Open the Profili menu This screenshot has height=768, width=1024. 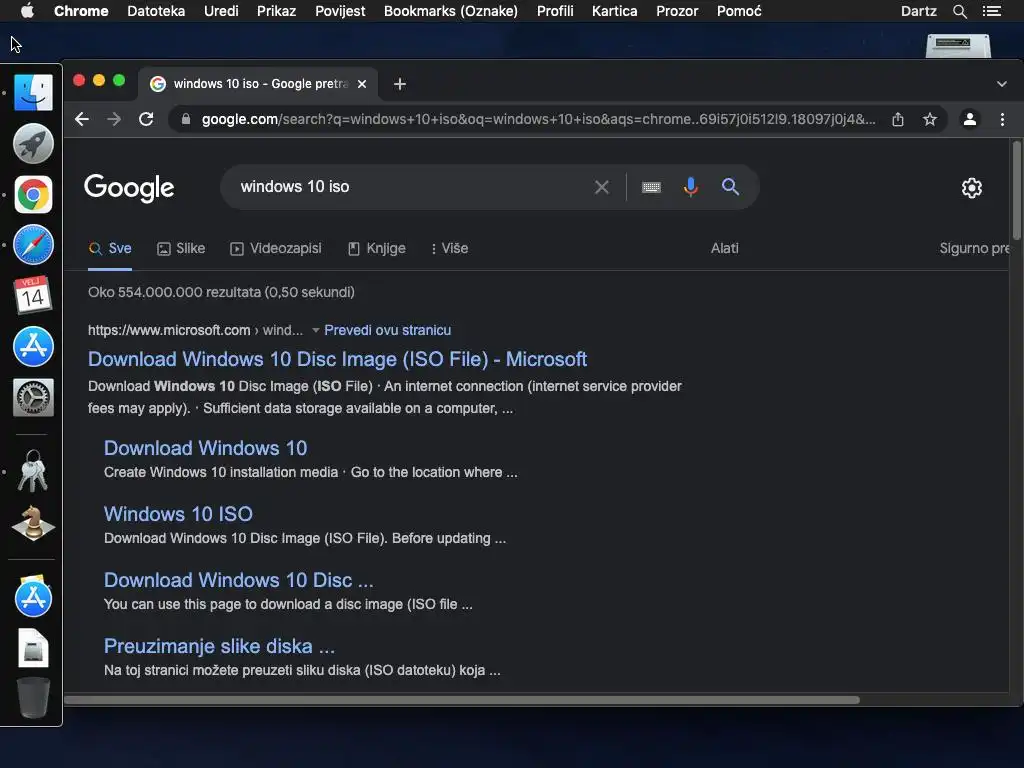pos(554,11)
